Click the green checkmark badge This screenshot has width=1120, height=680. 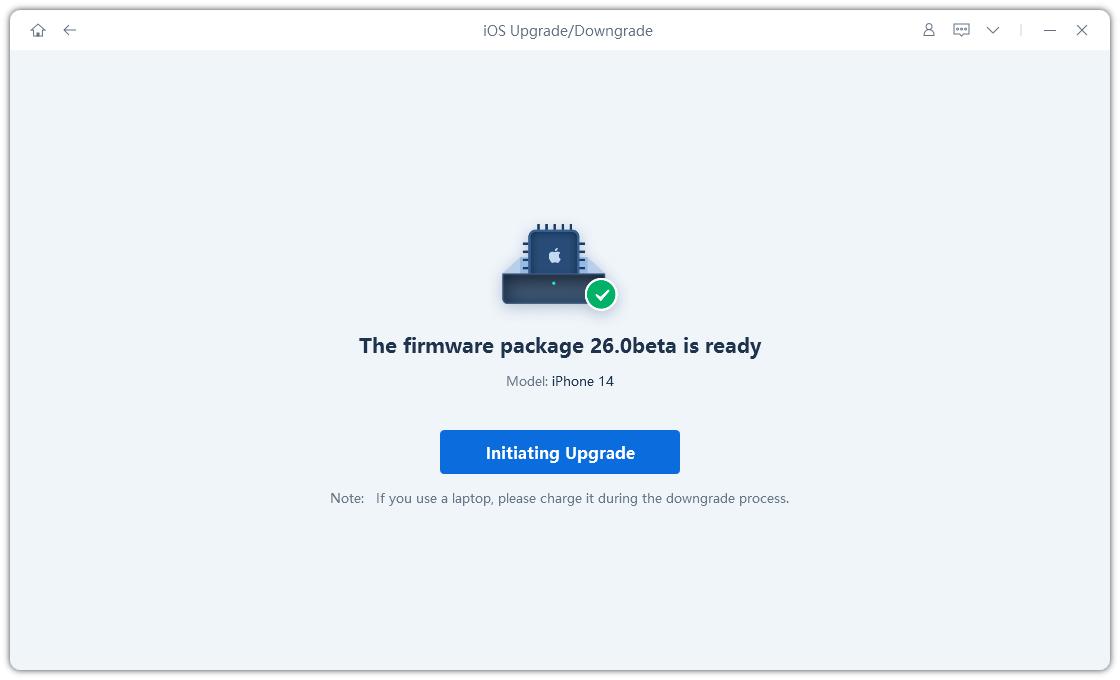(x=601, y=294)
